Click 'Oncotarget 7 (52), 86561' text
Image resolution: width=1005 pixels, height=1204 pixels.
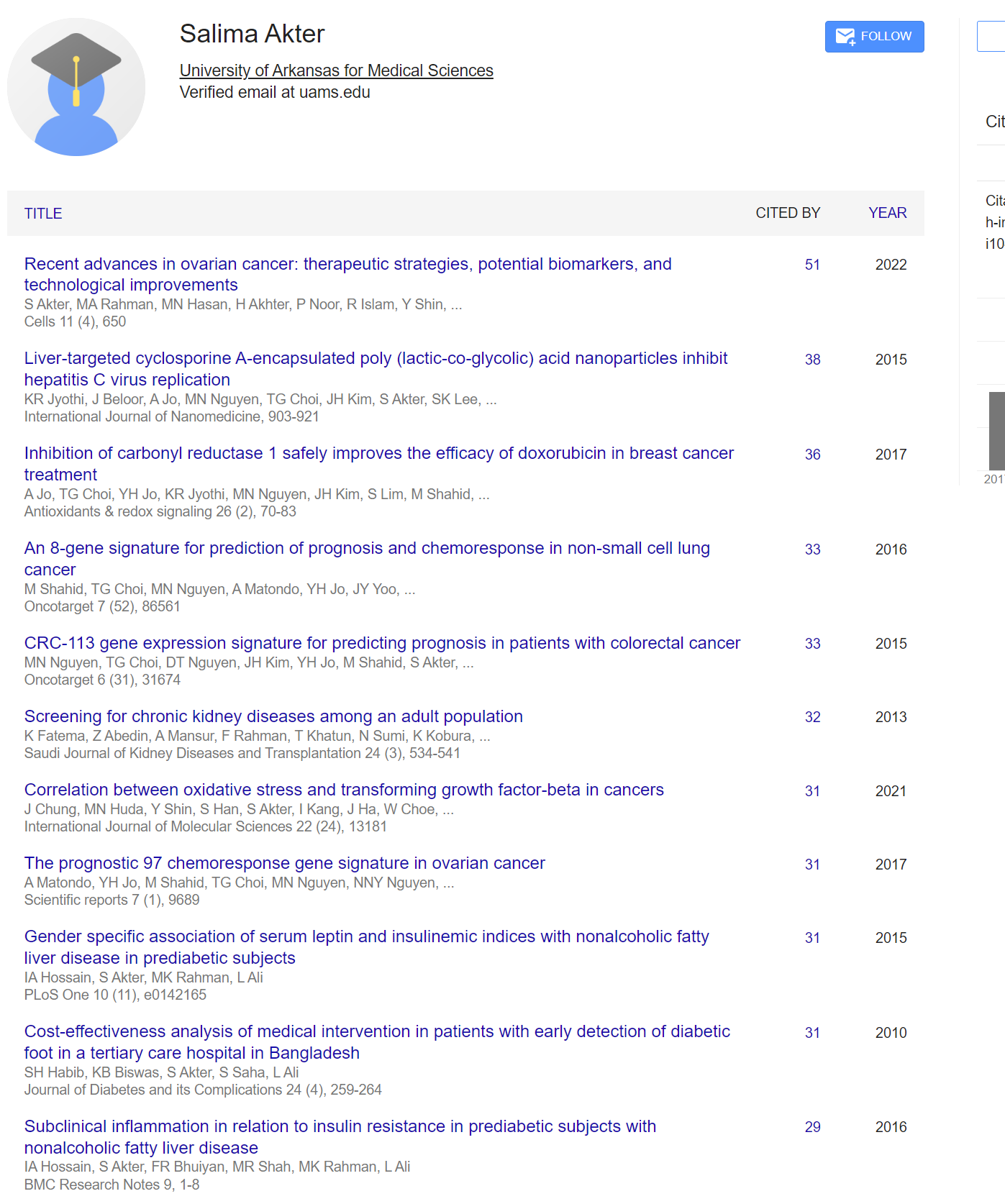tap(102, 606)
